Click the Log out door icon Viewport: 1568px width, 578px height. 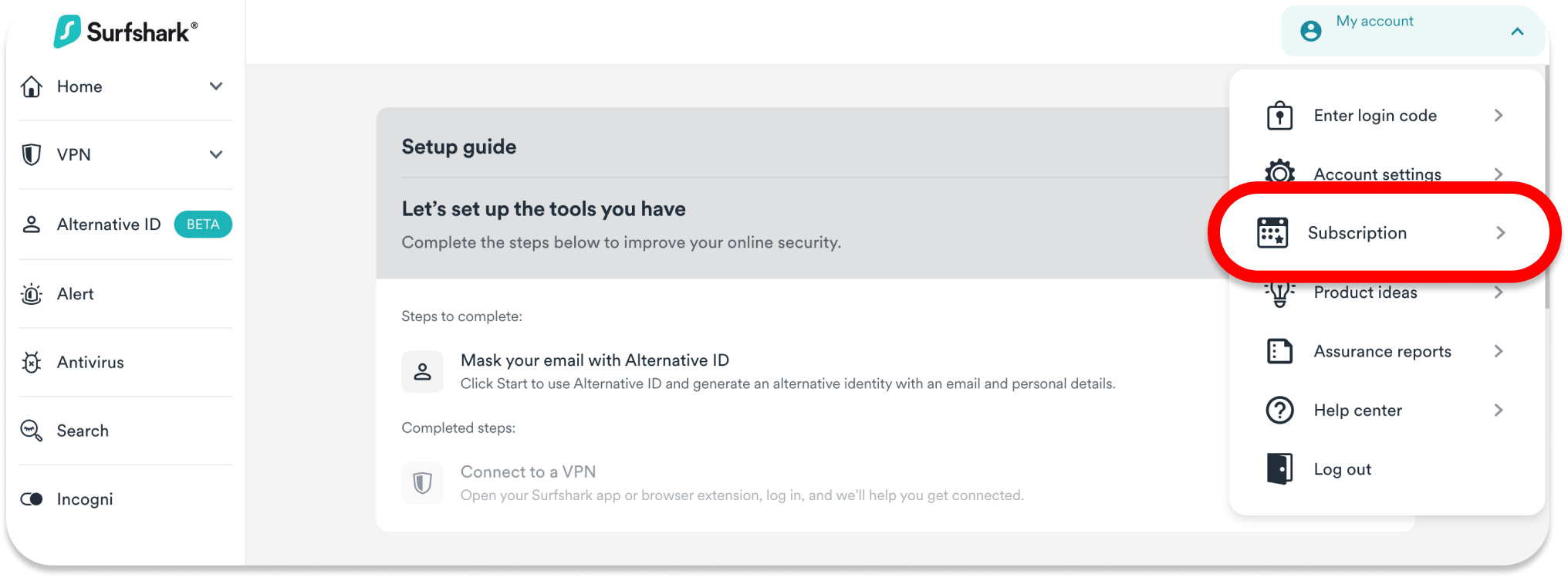1279,469
